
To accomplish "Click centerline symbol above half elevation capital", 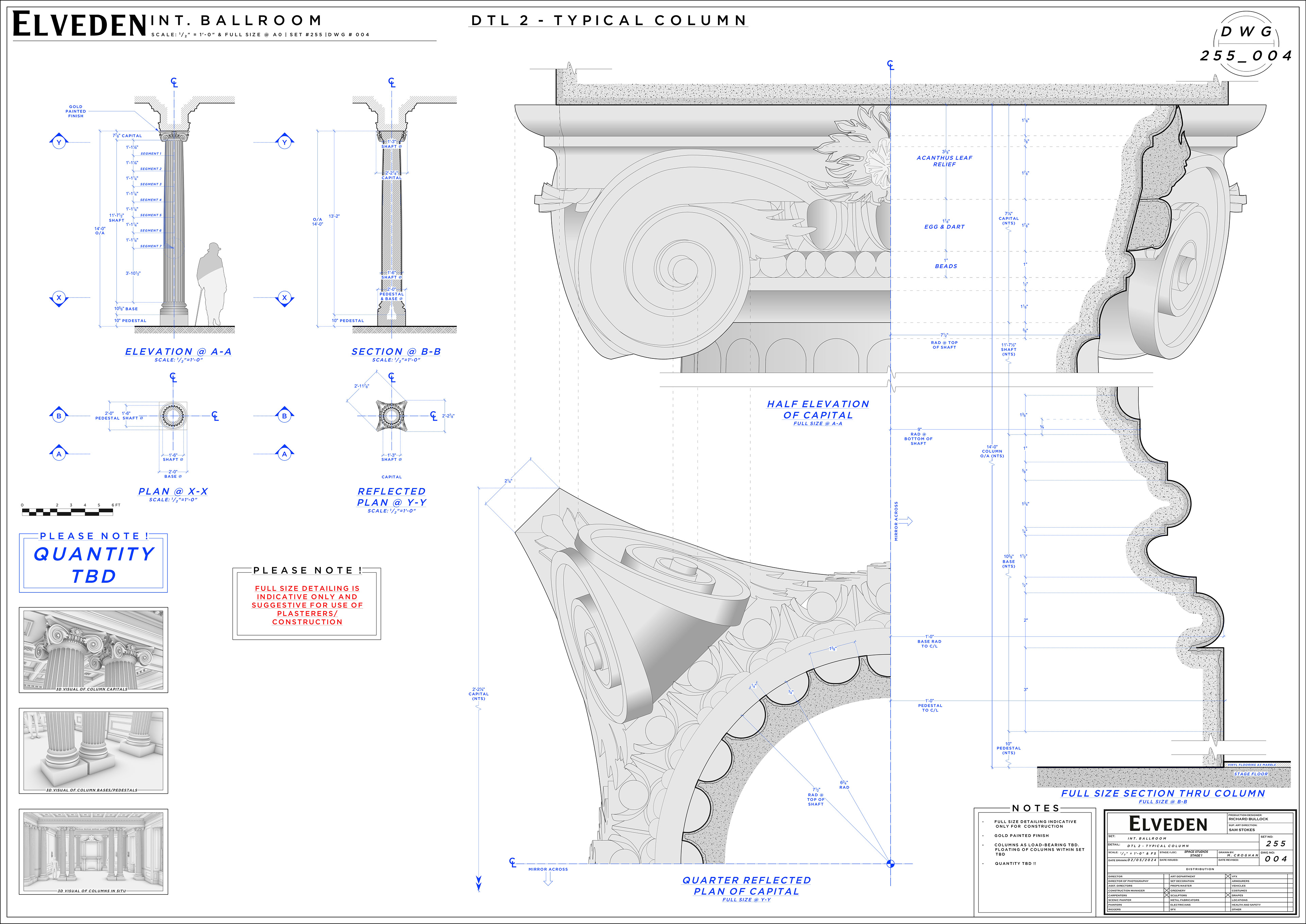I will point(891,66).
